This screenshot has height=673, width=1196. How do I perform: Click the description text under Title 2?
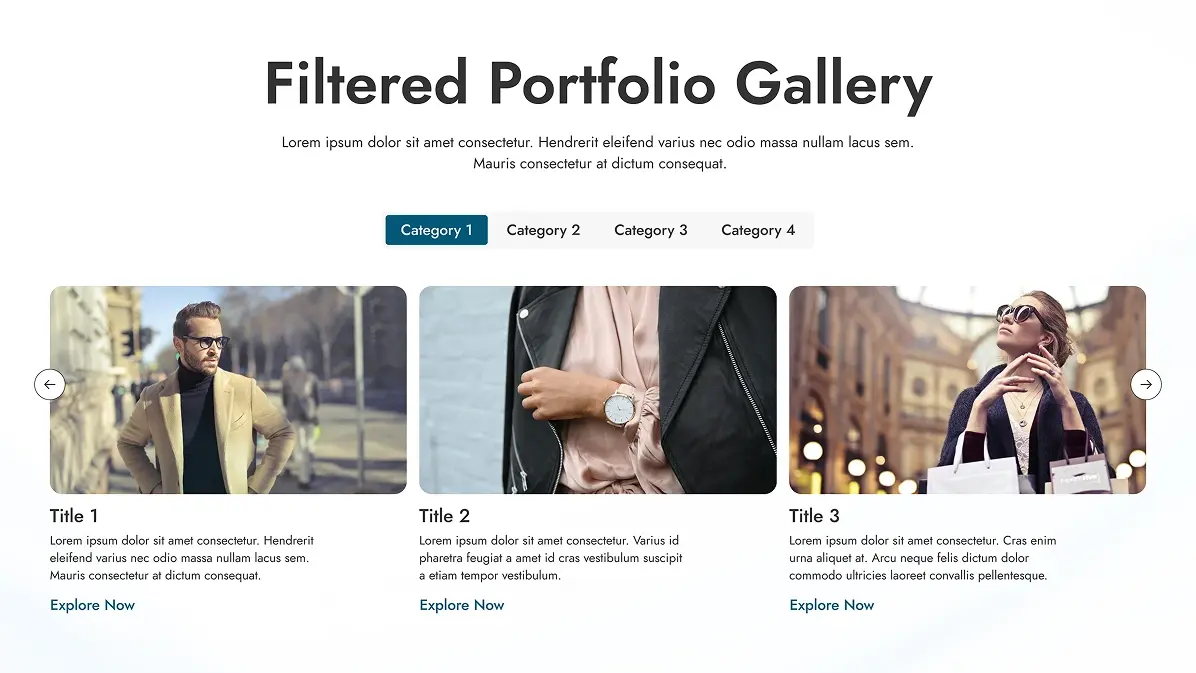[553, 557]
